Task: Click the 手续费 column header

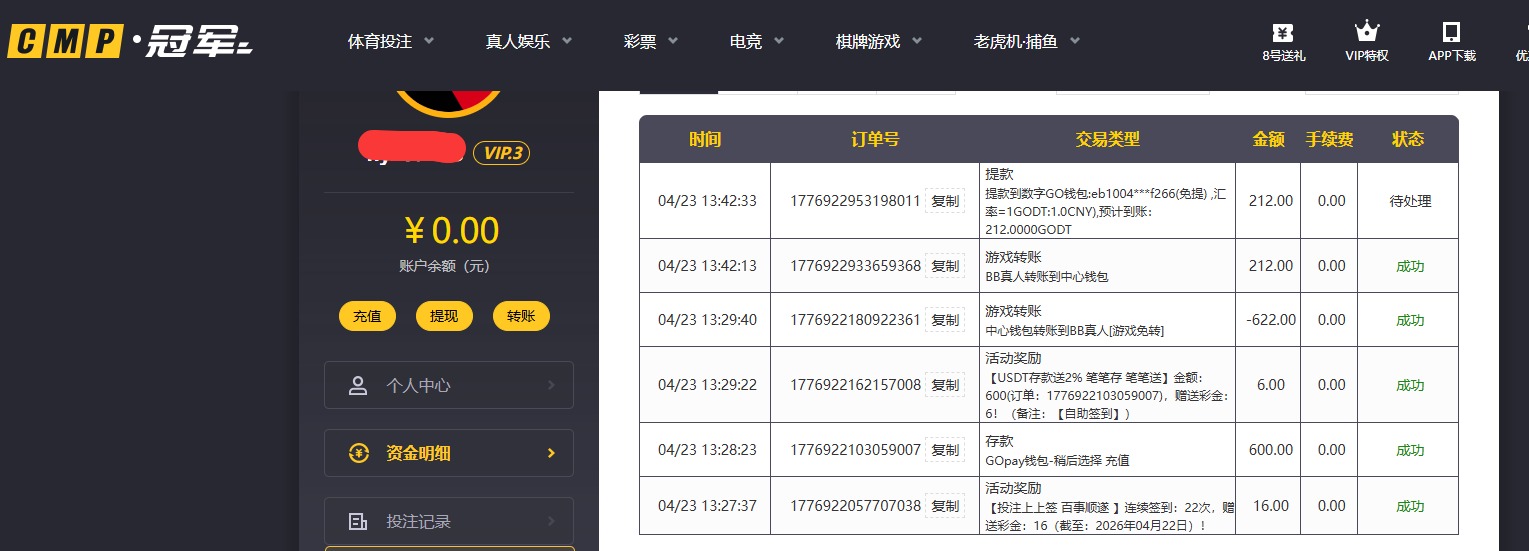Action: pos(1330,139)
